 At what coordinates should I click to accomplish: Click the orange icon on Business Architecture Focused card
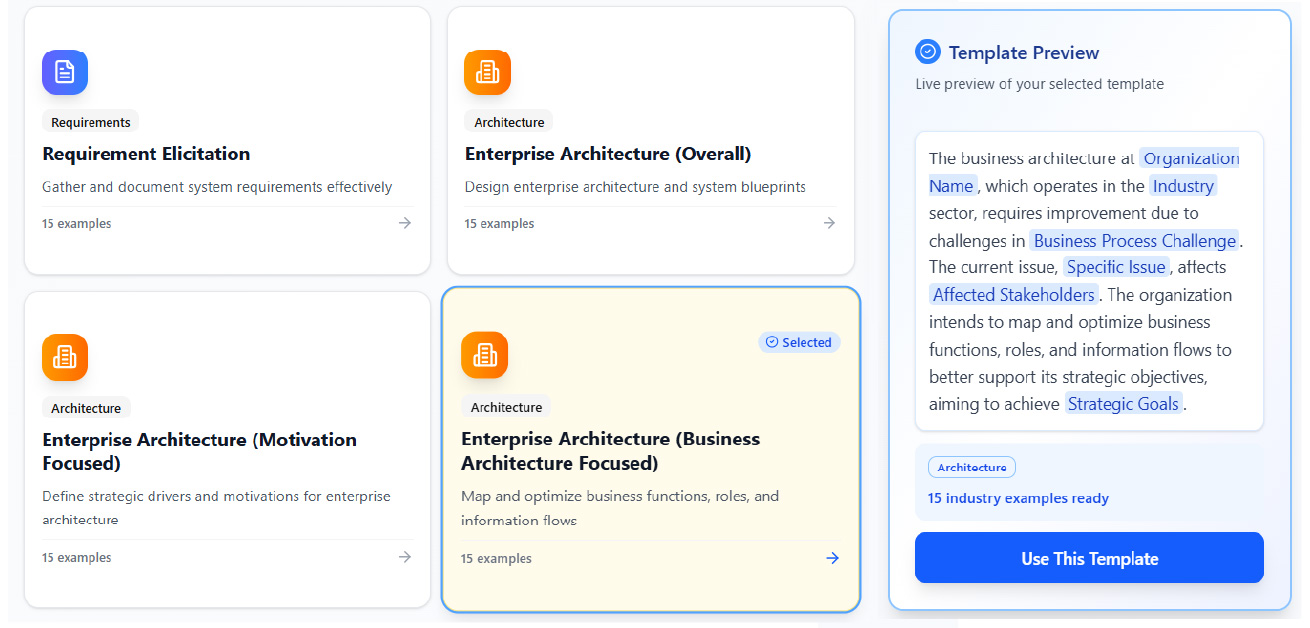[484, 355]
